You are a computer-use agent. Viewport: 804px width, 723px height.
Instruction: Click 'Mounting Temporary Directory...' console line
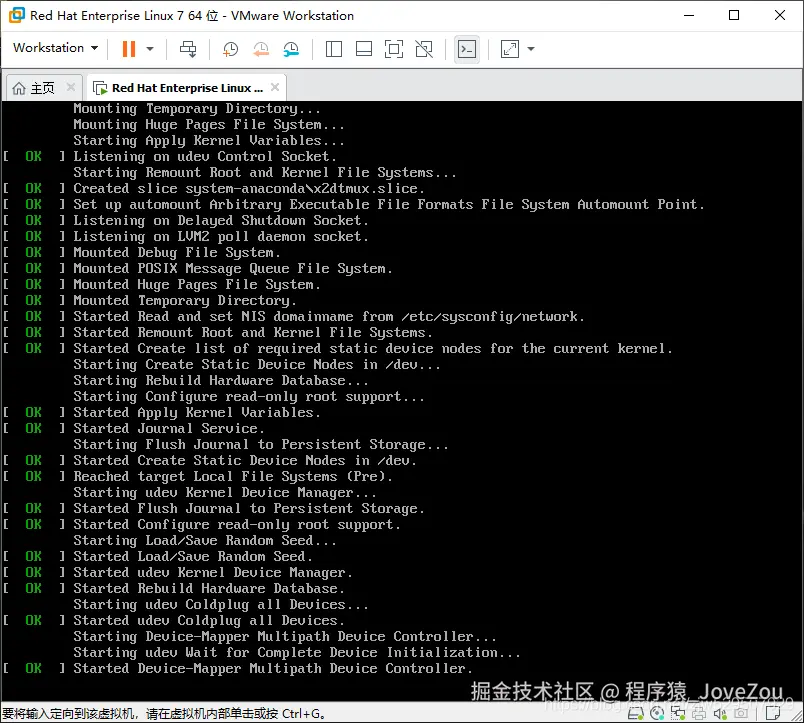tap(197, 109)
